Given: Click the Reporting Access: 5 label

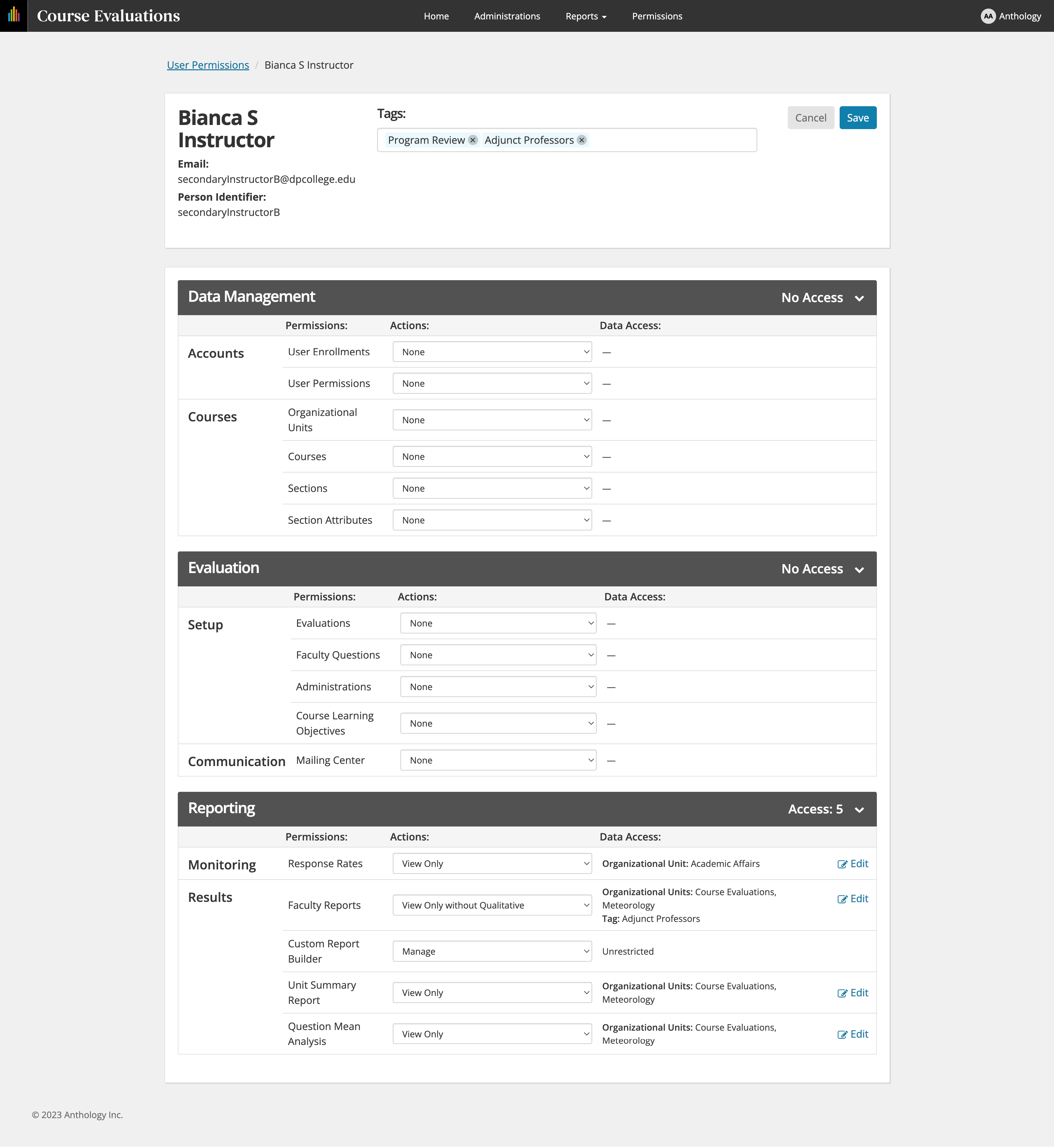Looking at the screenshot, I should point(815,809).
